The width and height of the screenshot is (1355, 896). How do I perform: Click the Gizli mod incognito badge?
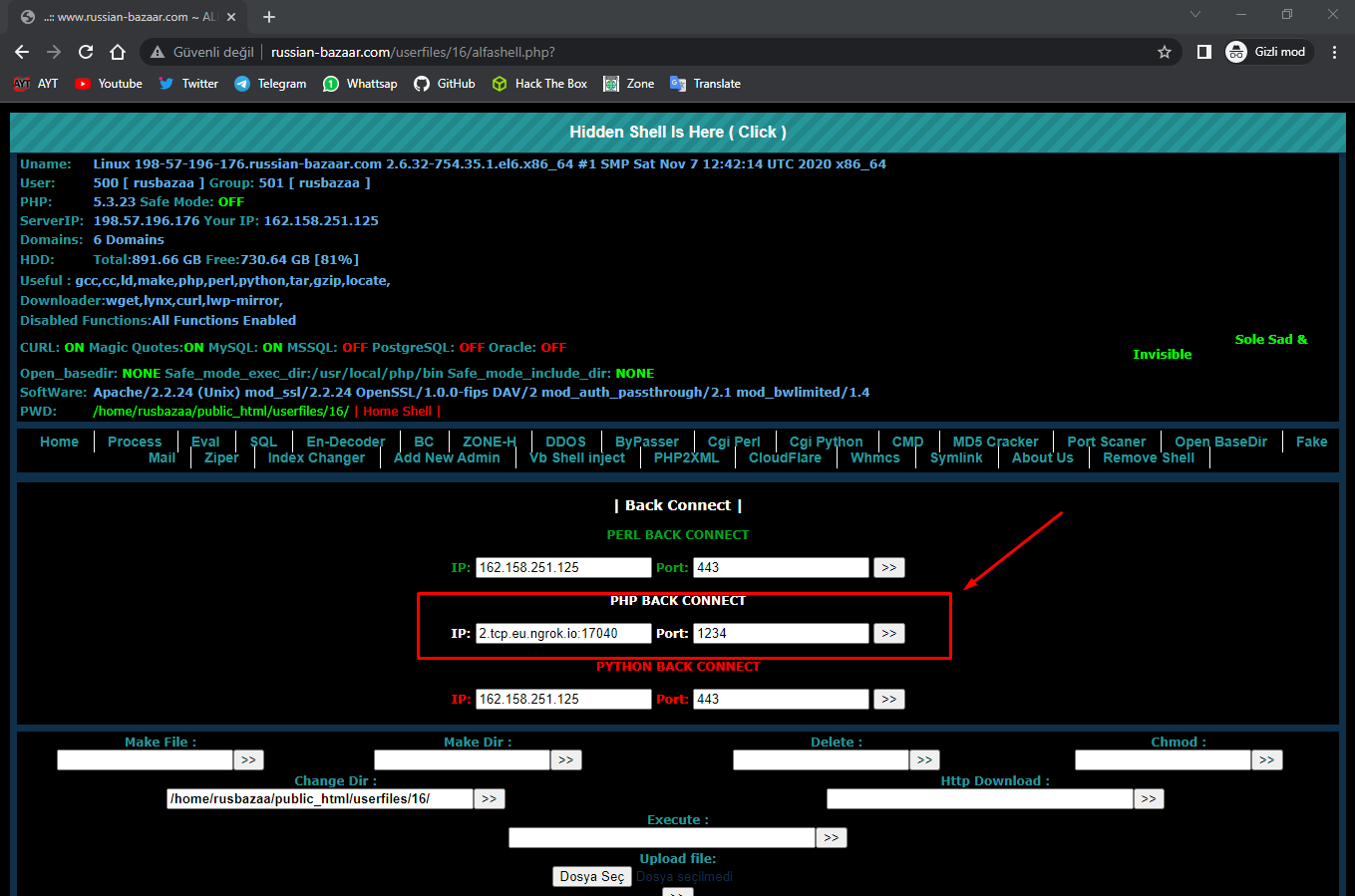tap(1267, 52)
